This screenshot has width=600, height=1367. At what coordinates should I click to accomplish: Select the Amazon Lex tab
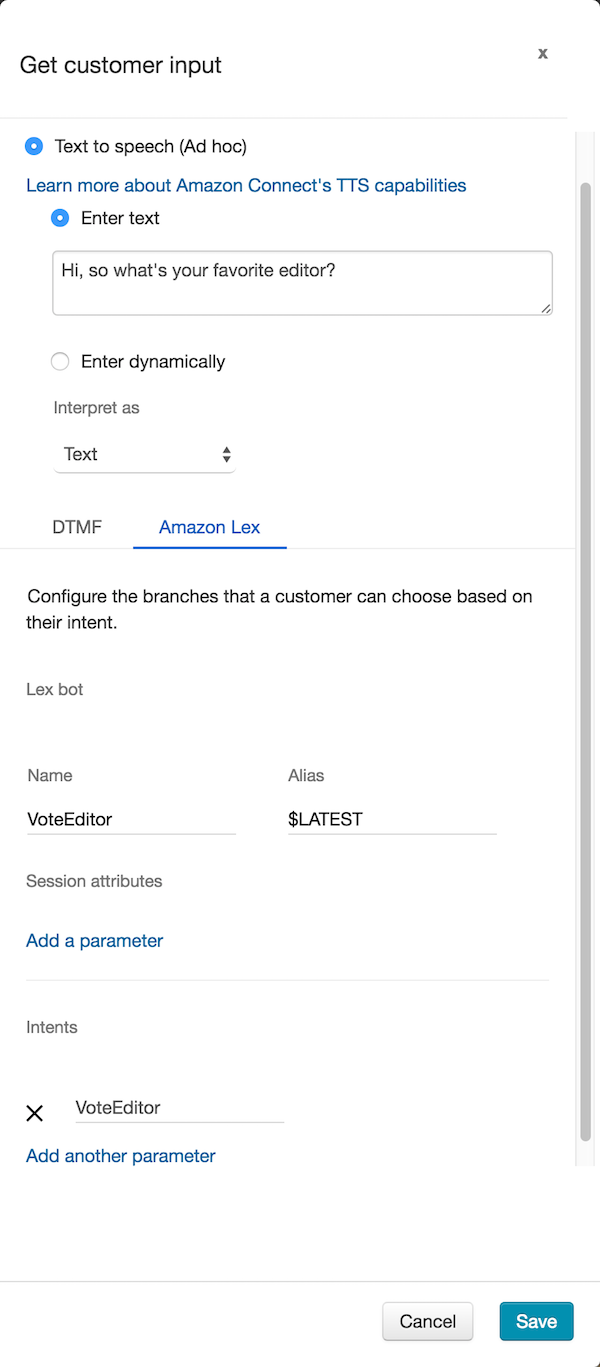click(209, 527)
